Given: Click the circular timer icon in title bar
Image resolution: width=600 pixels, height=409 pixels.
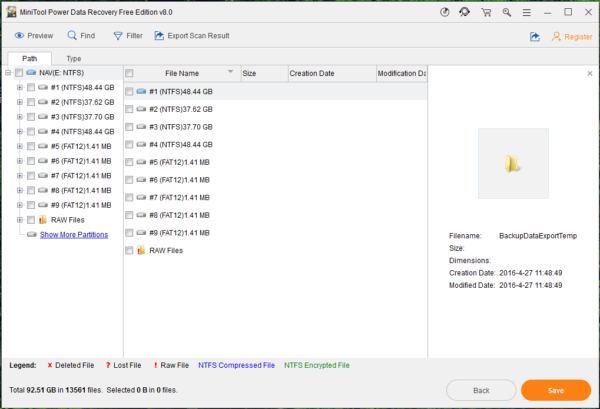Looking at the screenshot, I should pyautogui.click(x=444, y=12).
